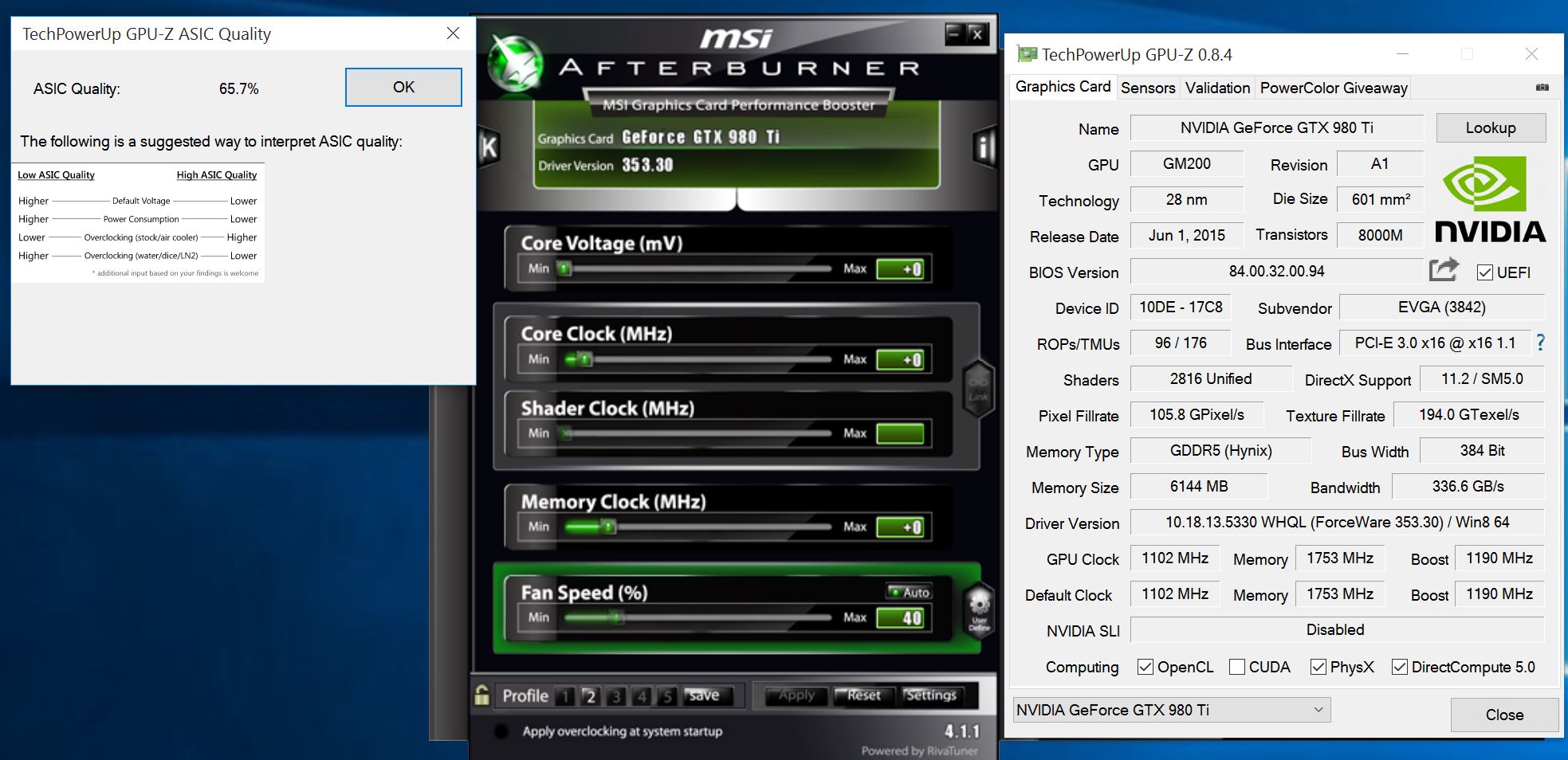1568x760 pixels.
Task: Toggle Apply overclocking at system startup
Action: [x=501, y=731]
